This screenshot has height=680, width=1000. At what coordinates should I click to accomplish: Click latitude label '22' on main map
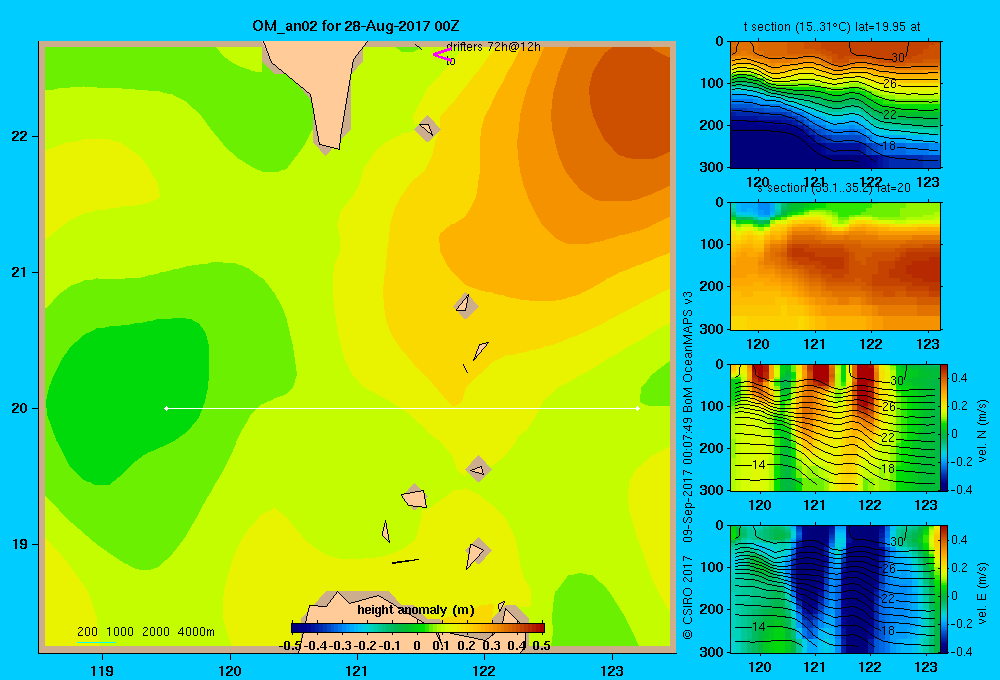(x=20, y=137)
